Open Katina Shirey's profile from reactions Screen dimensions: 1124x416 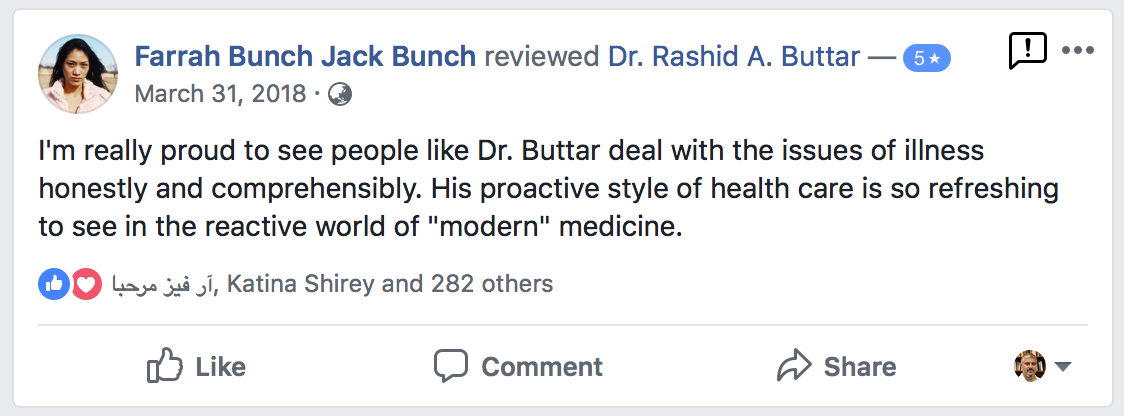[301, 284]
